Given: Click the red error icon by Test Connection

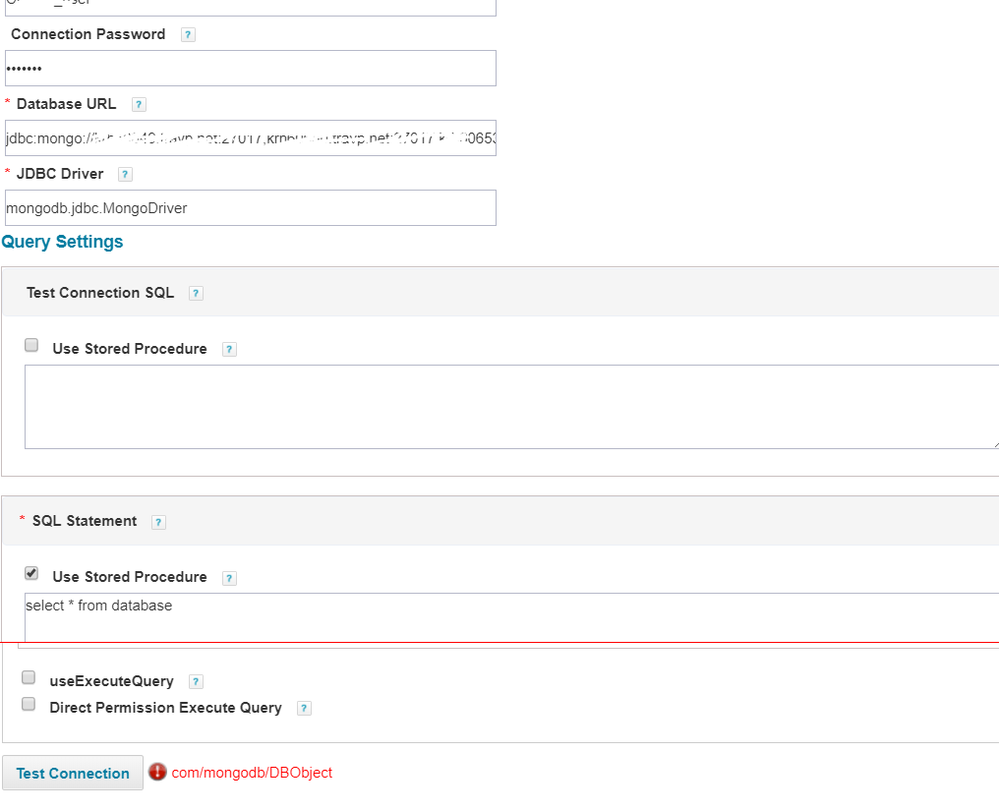Looking at the screenshot, I should click(x=157, y=772).
